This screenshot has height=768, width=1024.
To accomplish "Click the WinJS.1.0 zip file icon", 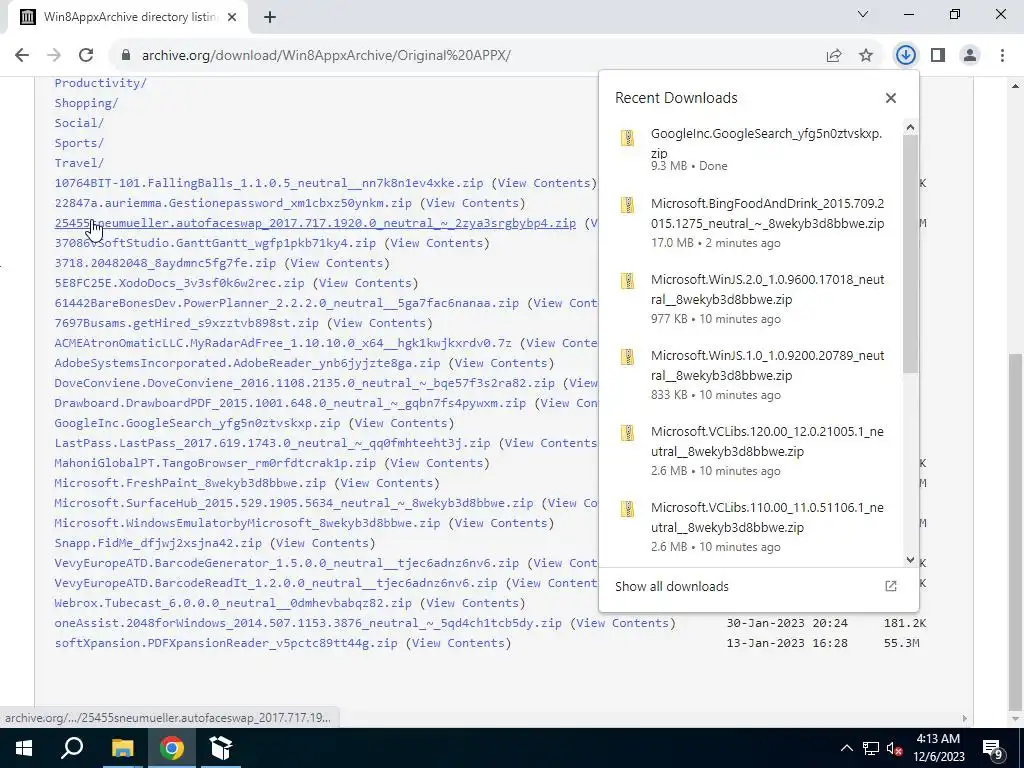I will pos(628,357).
